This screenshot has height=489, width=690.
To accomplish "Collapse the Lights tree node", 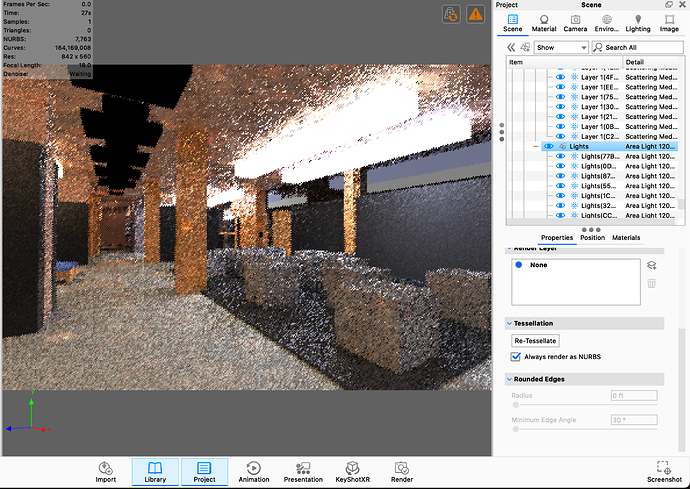I will tap(536, 147).
